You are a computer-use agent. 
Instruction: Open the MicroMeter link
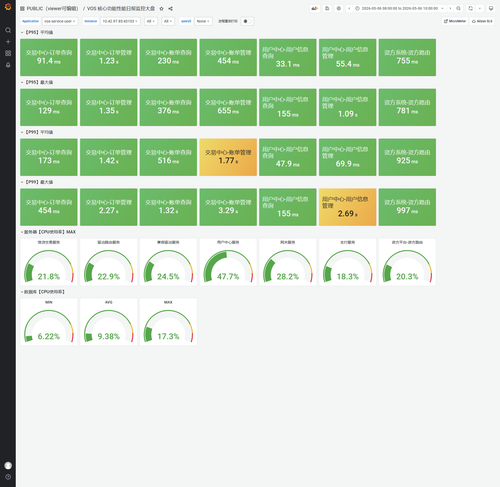click(455, 21)
